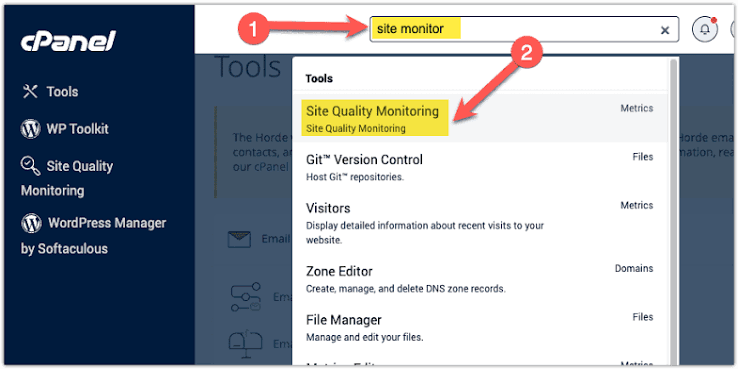Click the WP Toolkit WordPress icon
This screenshot has height=369, width=738.
[x=30, y=129]
